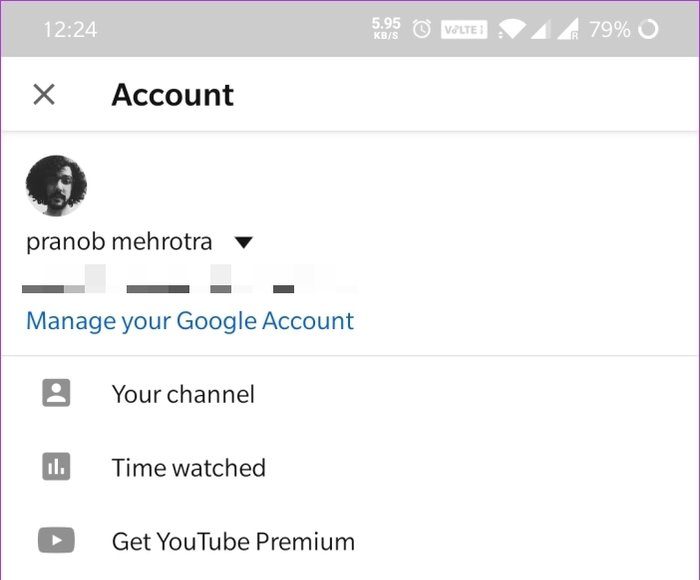Tap the network speed KB/s indicator

pyautogui.click(x=385, y=28)
